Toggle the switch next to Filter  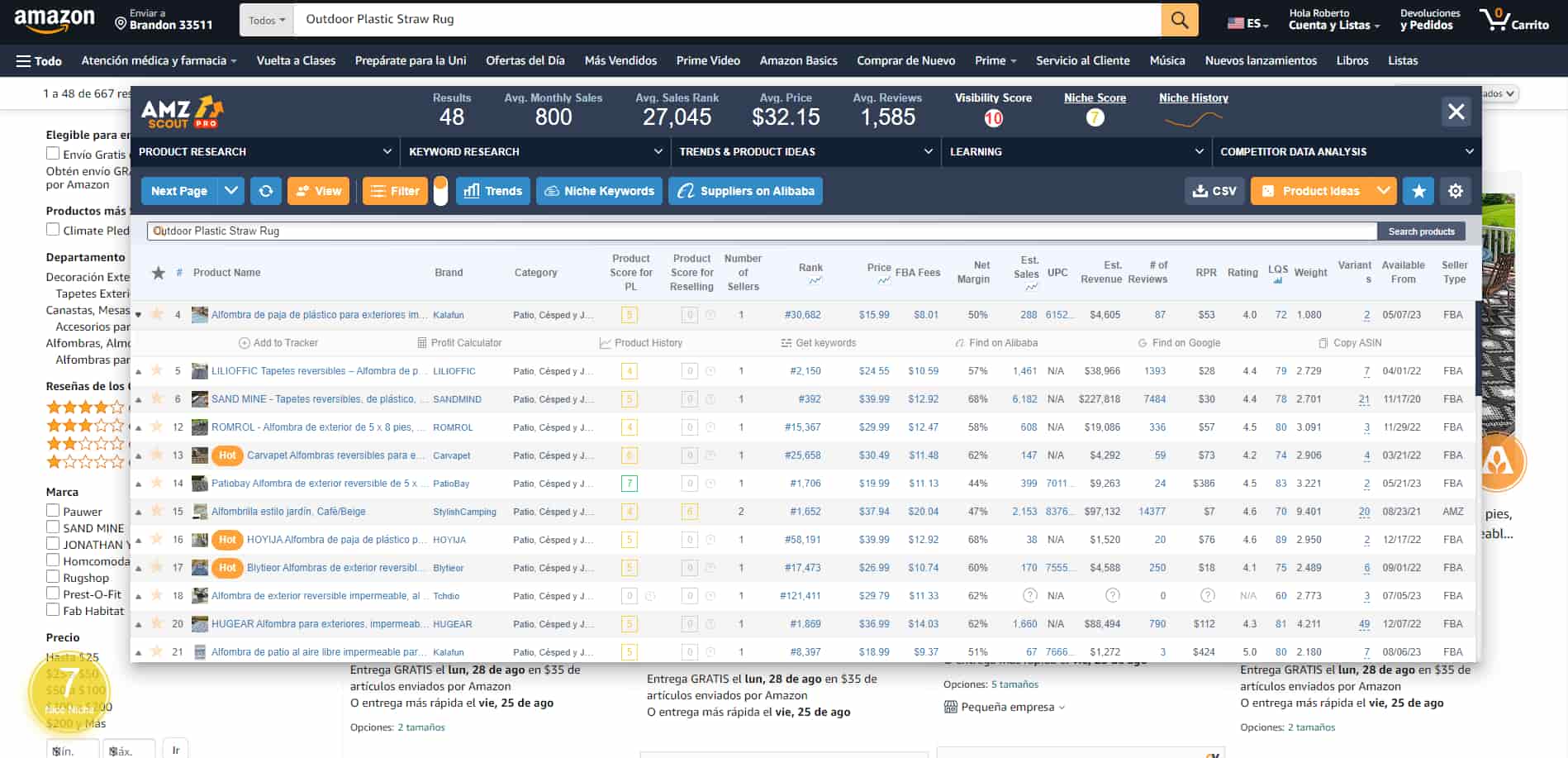(x=440, y=191)
